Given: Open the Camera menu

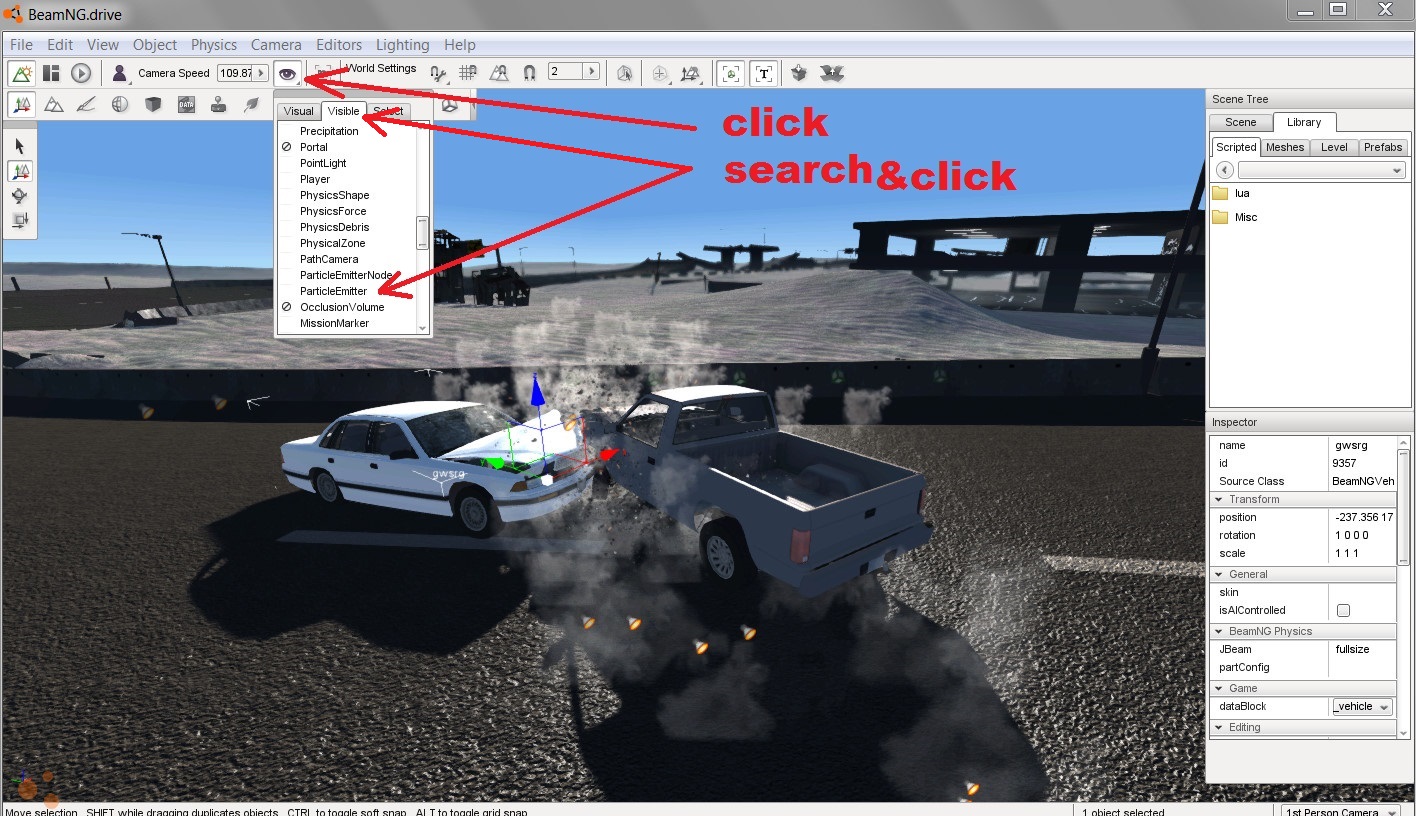Looking at the screenshot, I should point(276,45).
